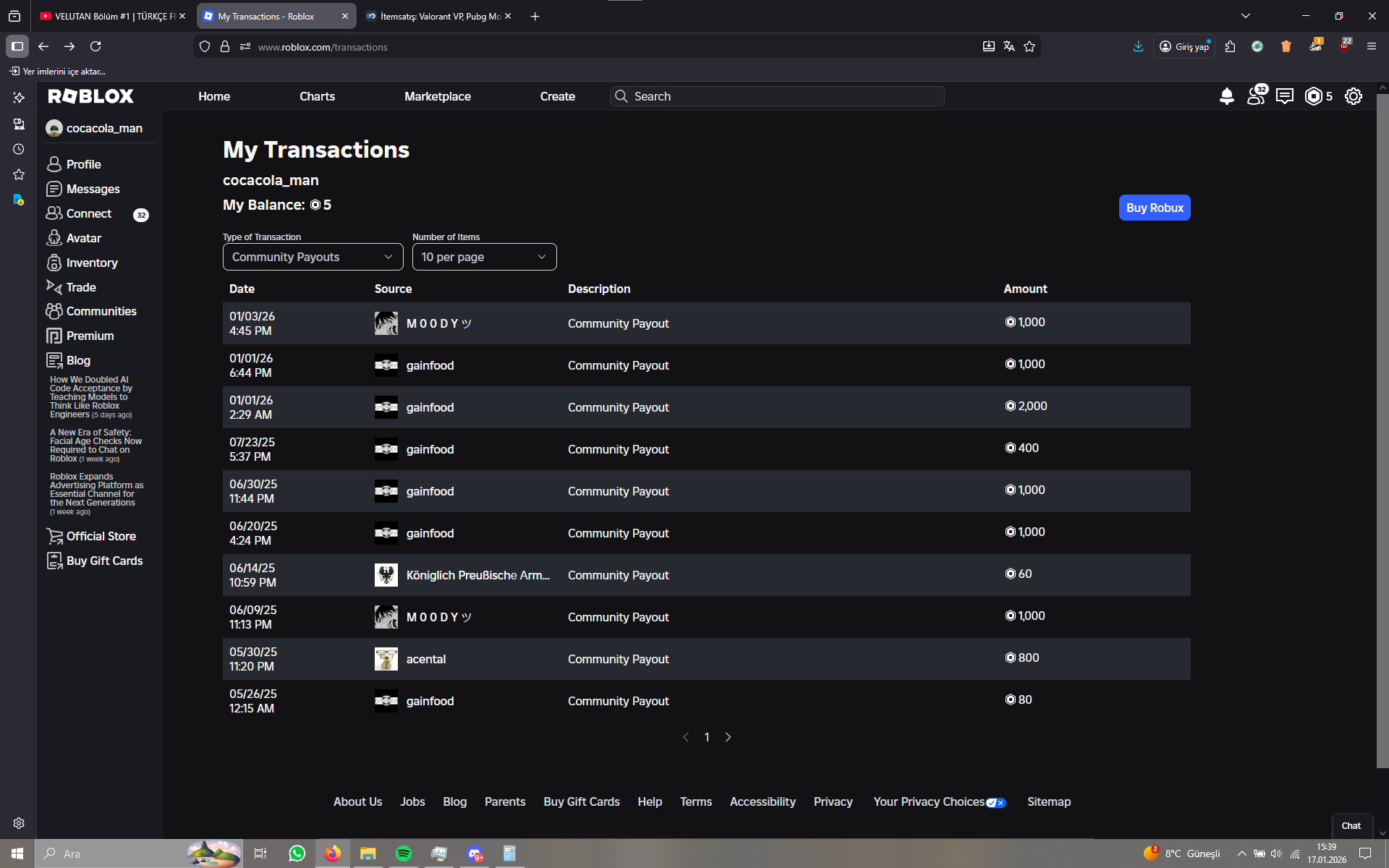Open Roblox notifications bell

click(x=1227, y=96)
